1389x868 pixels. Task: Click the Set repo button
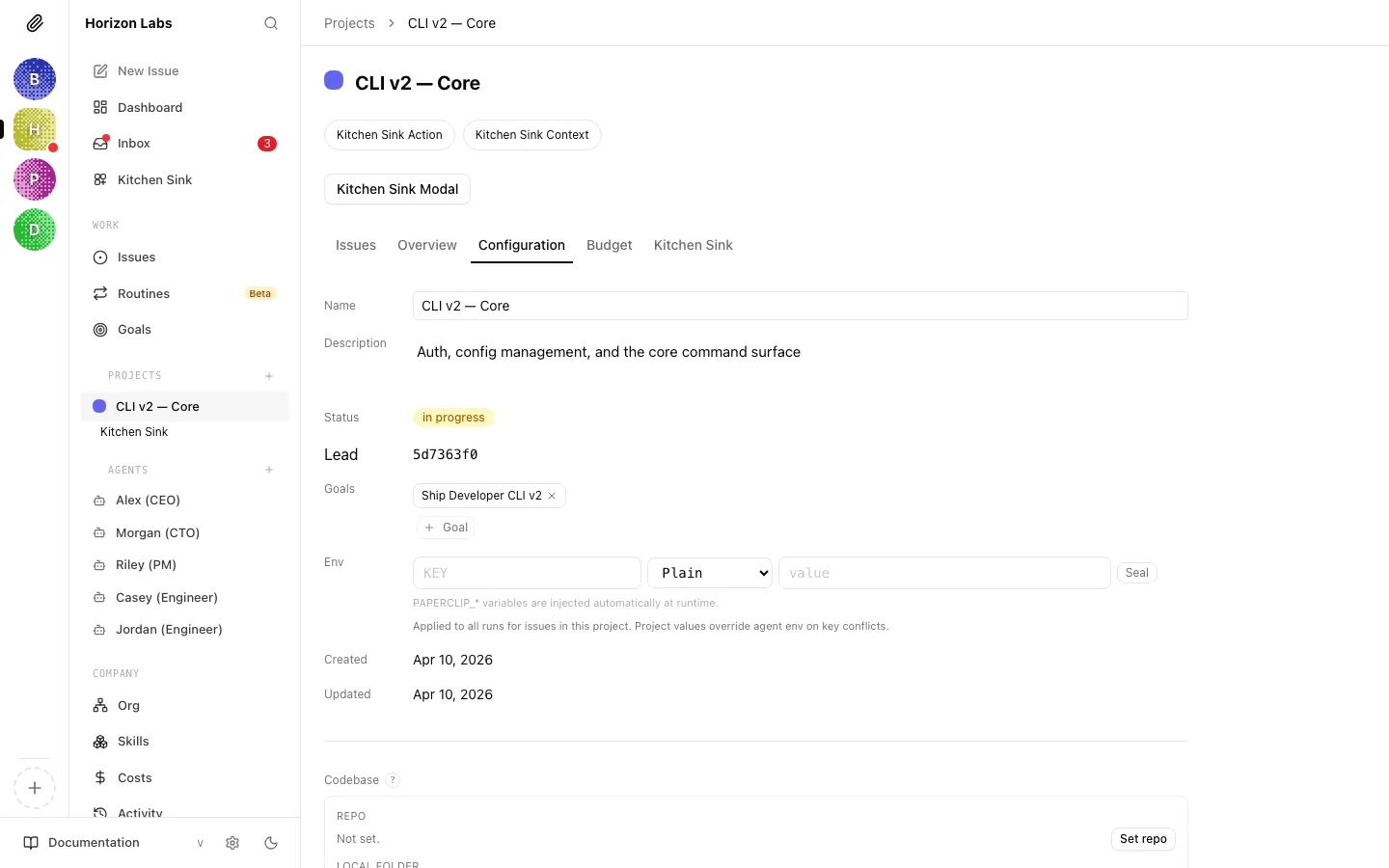coord(1143,839)
